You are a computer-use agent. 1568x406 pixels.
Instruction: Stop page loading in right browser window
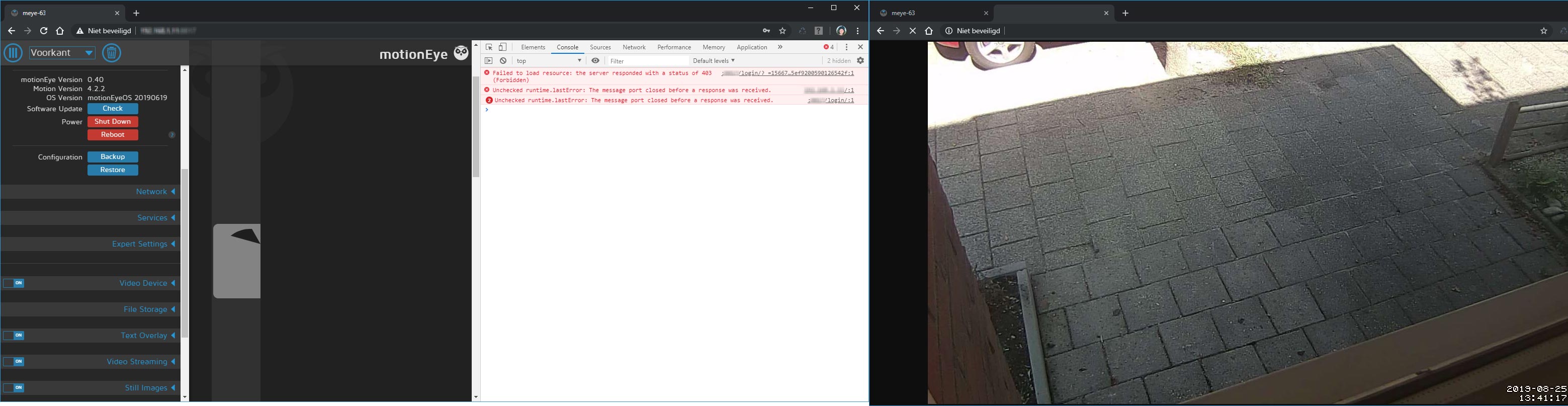click(912, 30)
